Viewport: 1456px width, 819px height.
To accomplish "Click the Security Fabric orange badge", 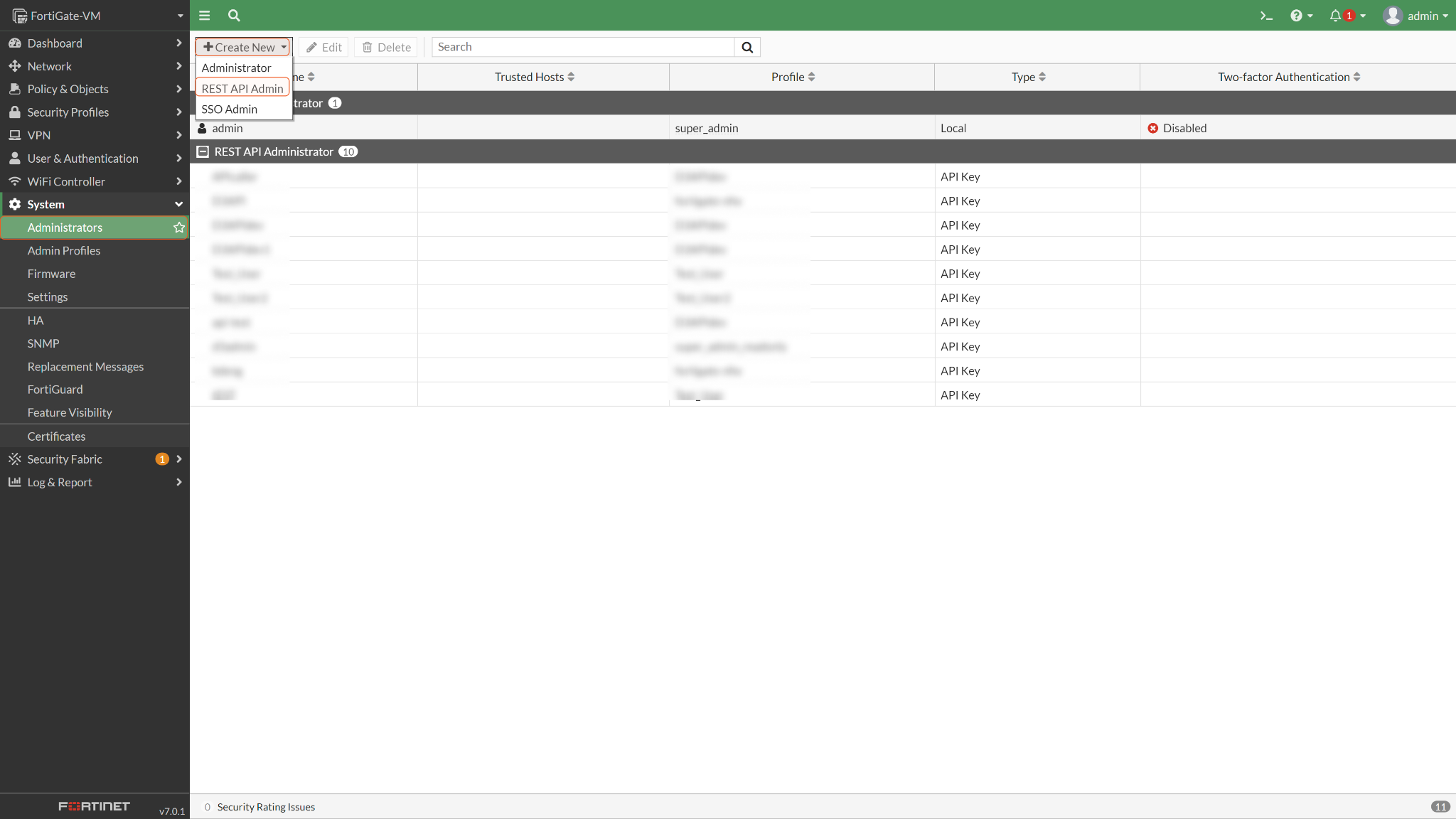I will [x=162, y=459].
